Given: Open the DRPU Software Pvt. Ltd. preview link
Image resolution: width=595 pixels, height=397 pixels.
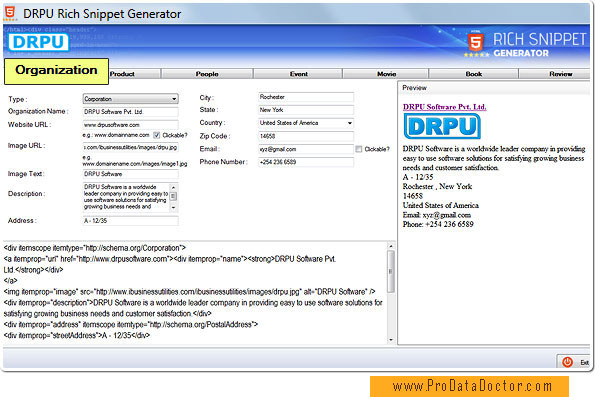Looking at the screenshot, I should point(444,107).
